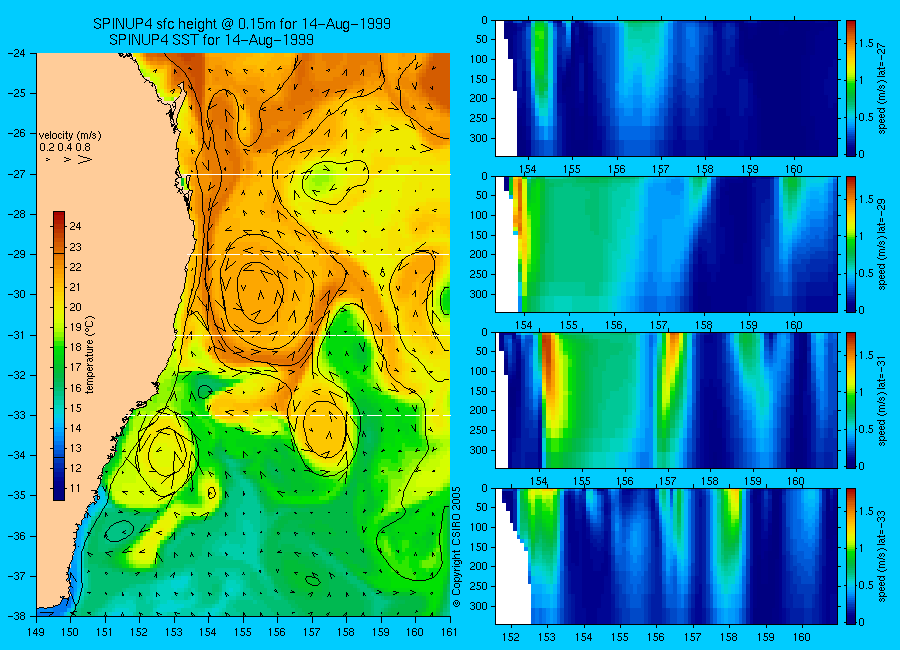Viewport: 900px width, 650px height.
Task: Click the -35 latitude label on the map axis
Action: [x=17, y=495]
